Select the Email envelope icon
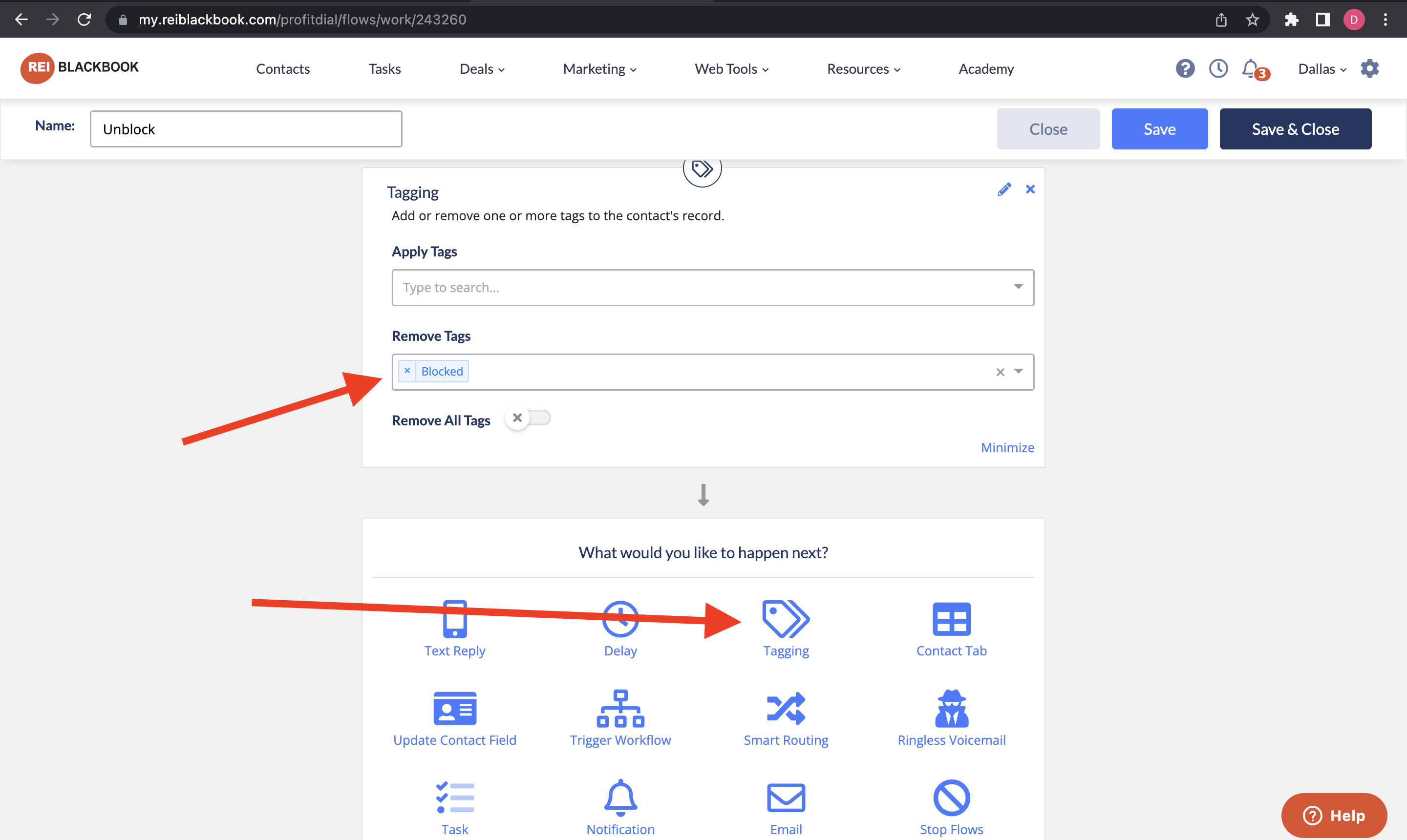 (x=786, y=798)
